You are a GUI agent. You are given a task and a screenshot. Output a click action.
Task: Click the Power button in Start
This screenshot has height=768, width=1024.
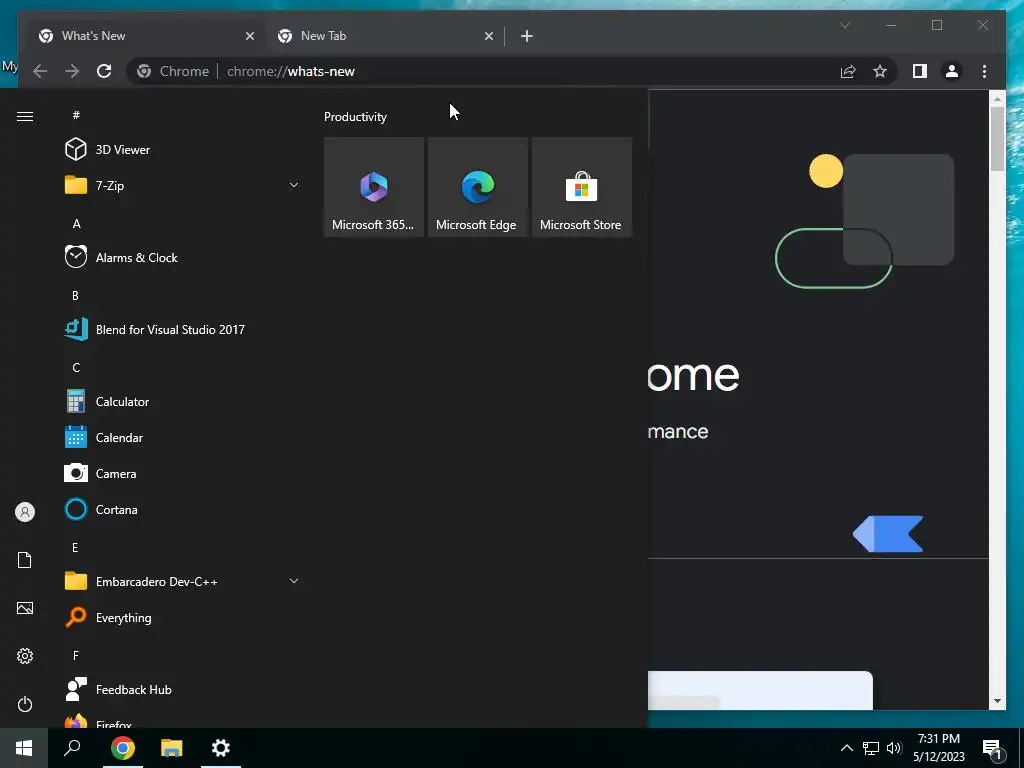tap(25, 704)
